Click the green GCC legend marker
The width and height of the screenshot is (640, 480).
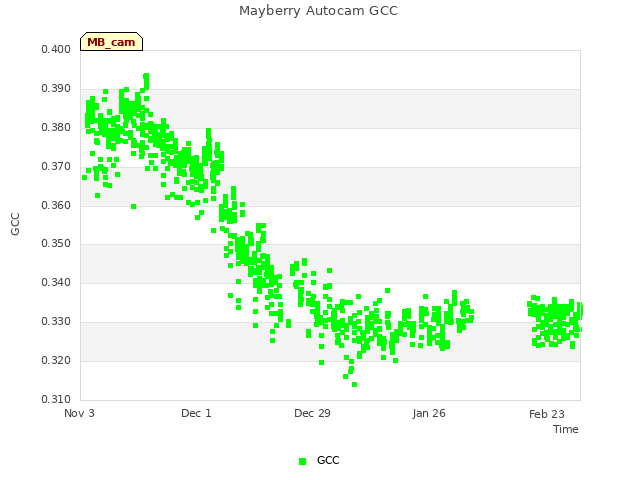tap(302, 461)
